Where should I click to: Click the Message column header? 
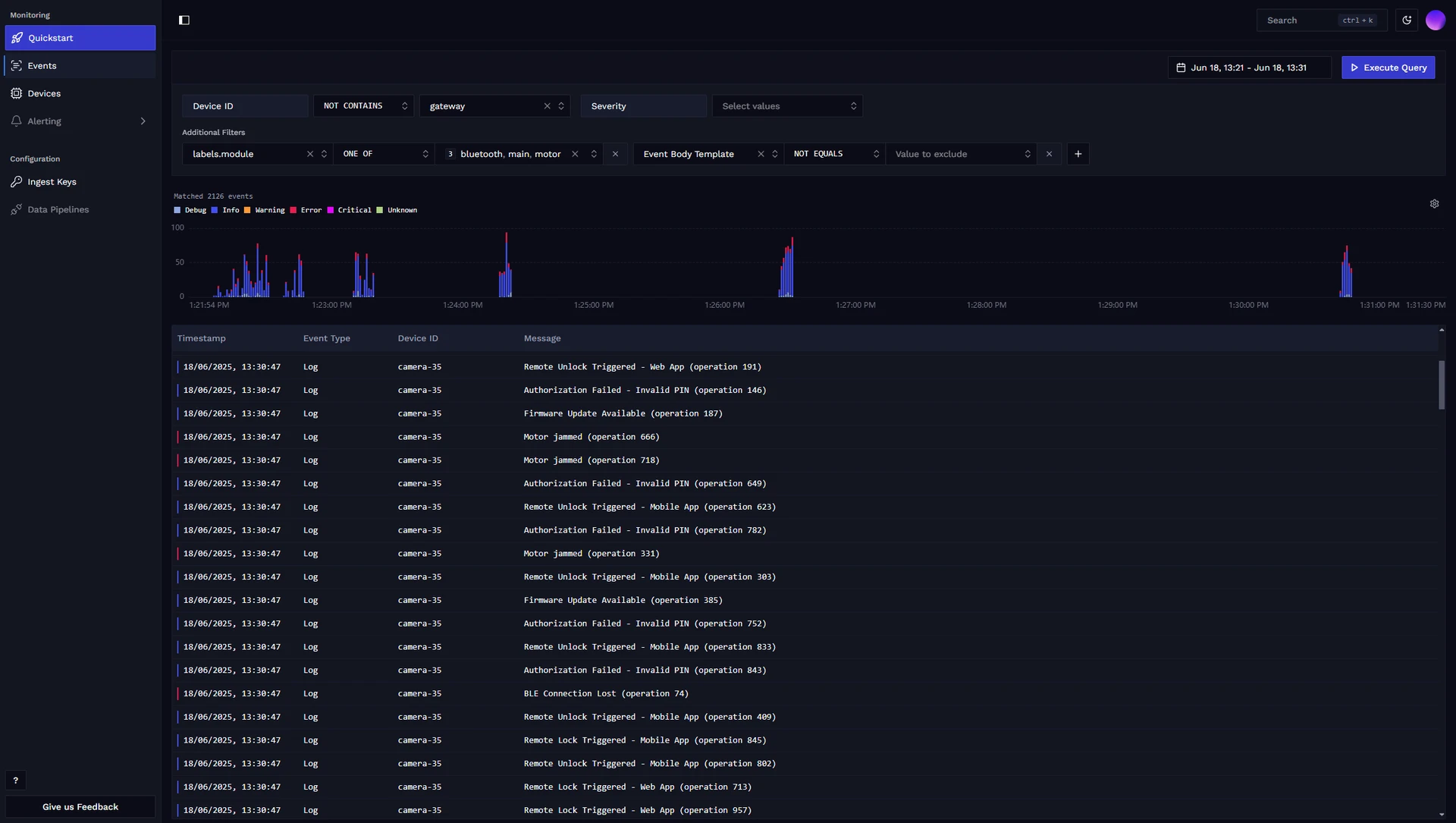click(542, 338)
